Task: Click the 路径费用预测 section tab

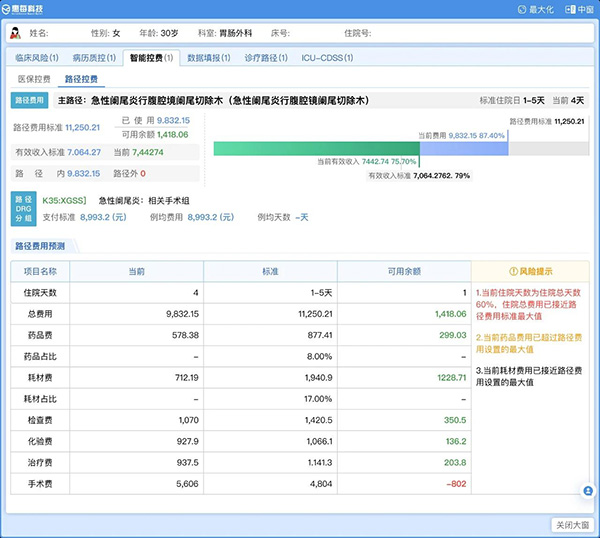Action: pyautogui.click(x=40, y=246)
